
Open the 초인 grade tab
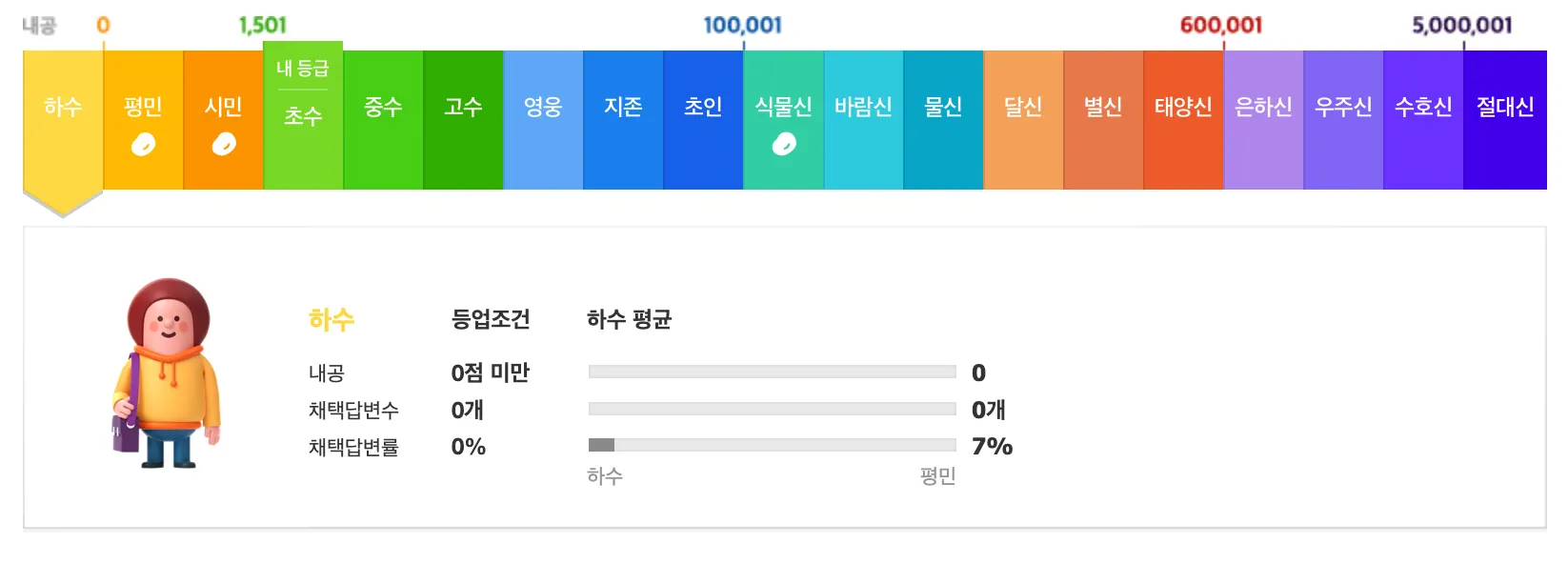click(703, 120)
